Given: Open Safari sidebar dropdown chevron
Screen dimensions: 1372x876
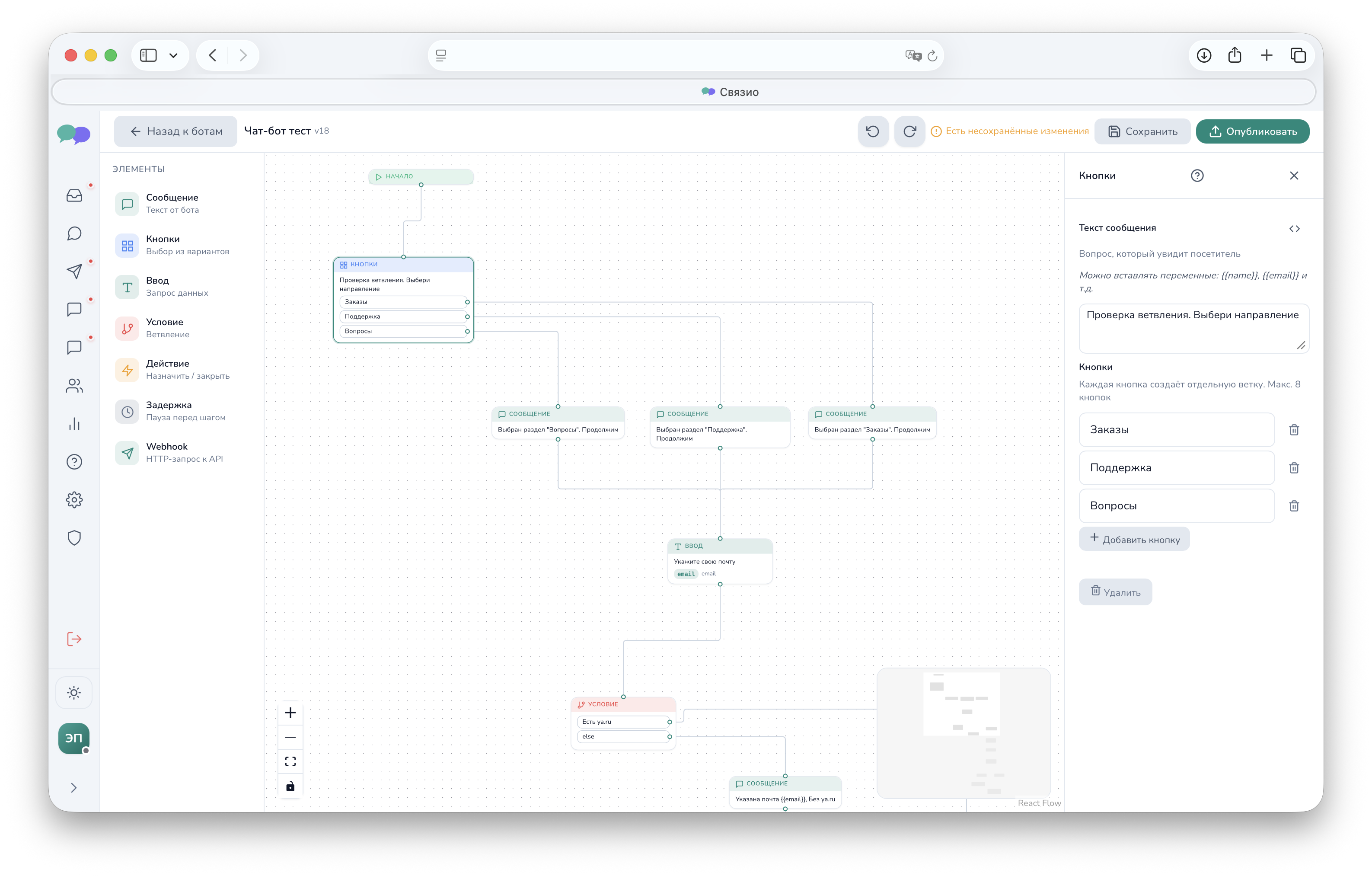Looking at the screenshot, I should pos(173,55).
